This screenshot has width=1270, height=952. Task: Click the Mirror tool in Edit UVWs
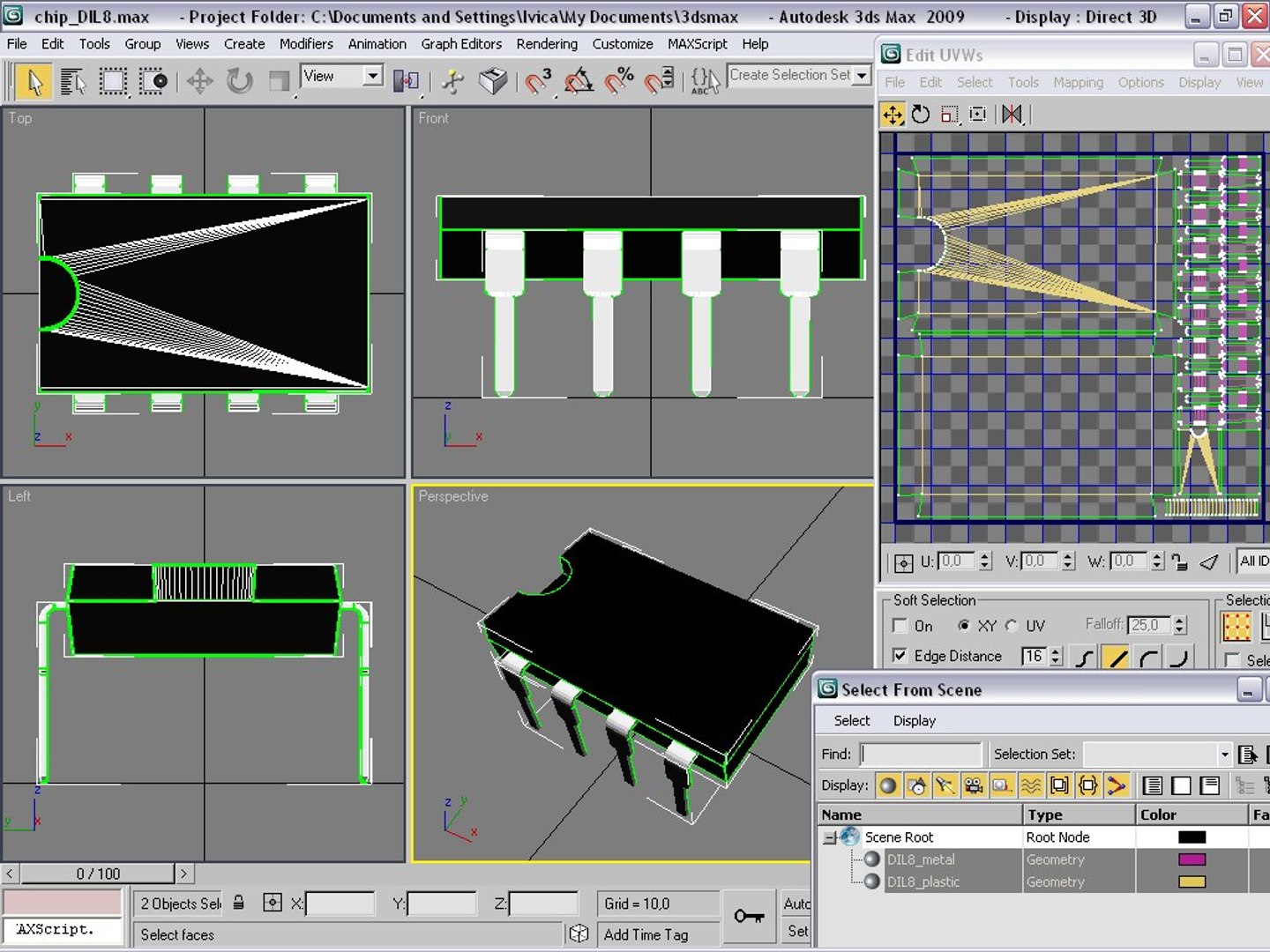(x=1012, y=115)
